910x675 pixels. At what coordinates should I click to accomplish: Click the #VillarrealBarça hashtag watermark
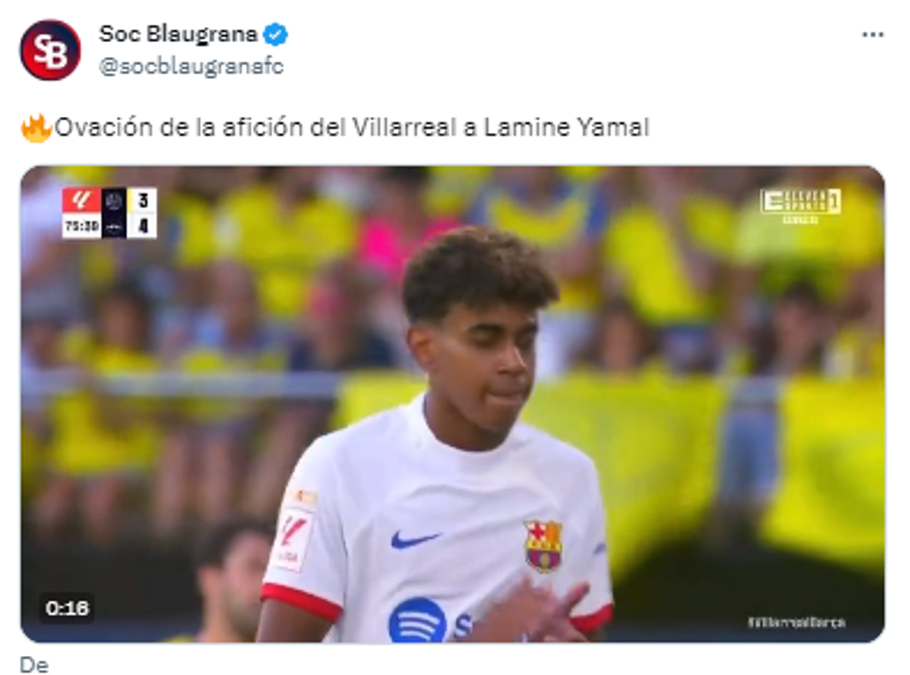click(x=796, y=623)
